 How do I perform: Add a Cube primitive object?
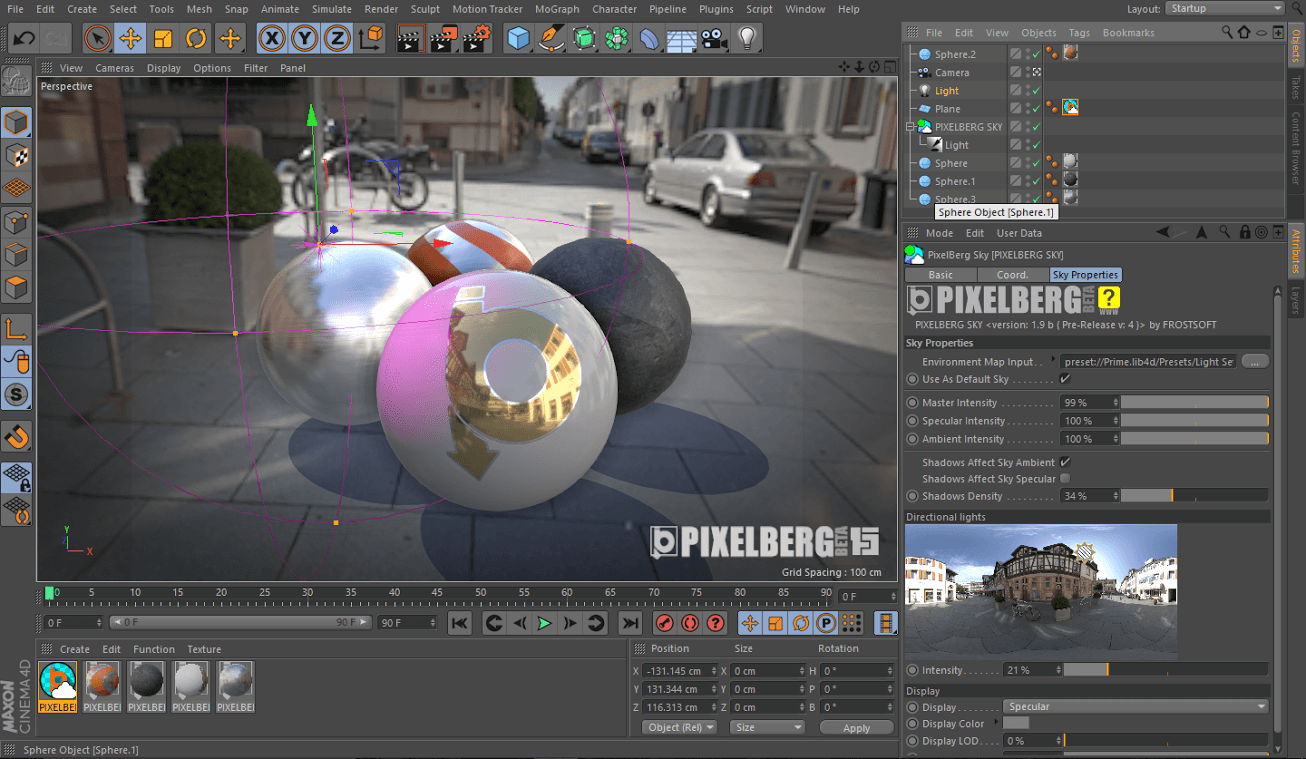518,39
